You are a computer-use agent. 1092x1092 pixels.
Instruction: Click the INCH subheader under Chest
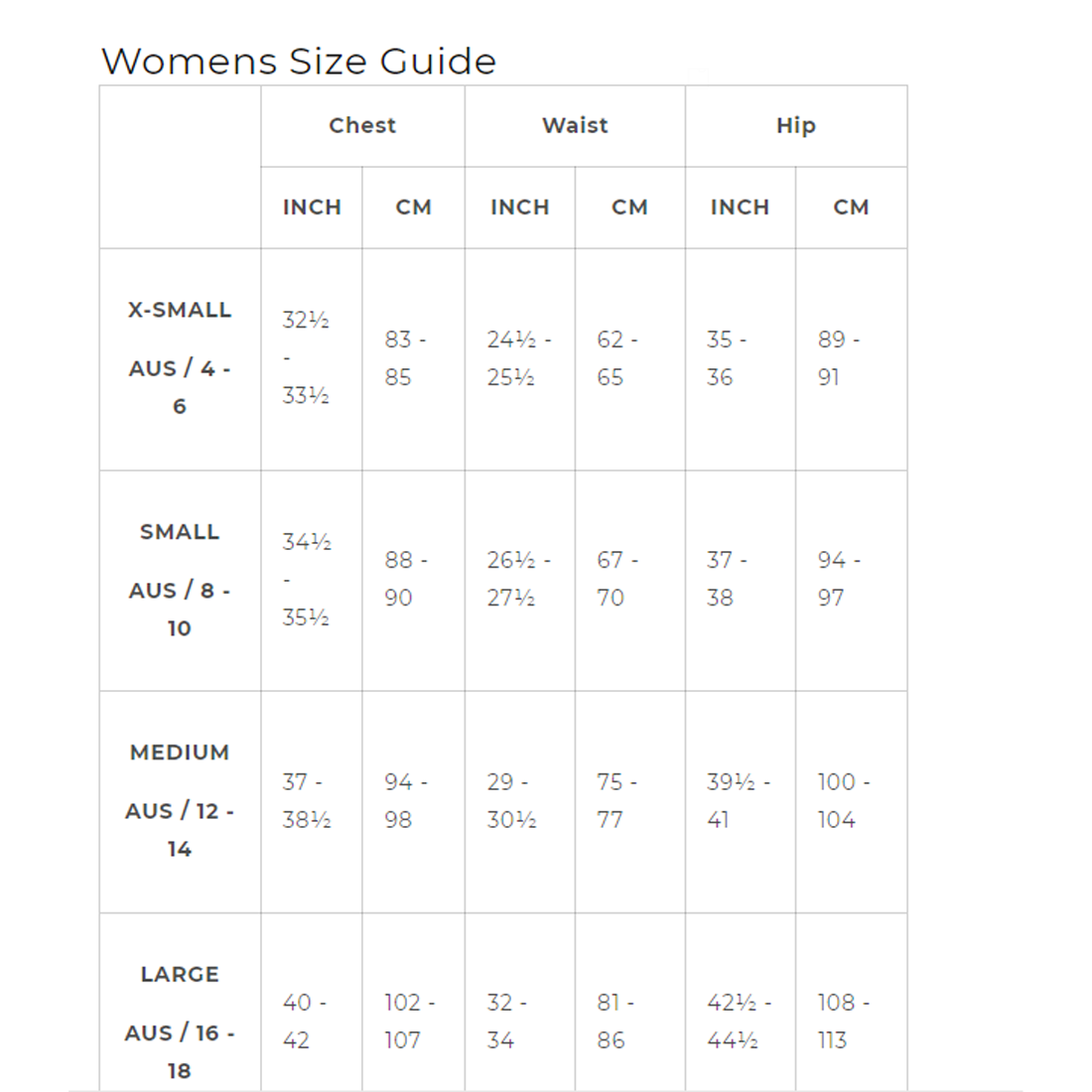point(312,207)
